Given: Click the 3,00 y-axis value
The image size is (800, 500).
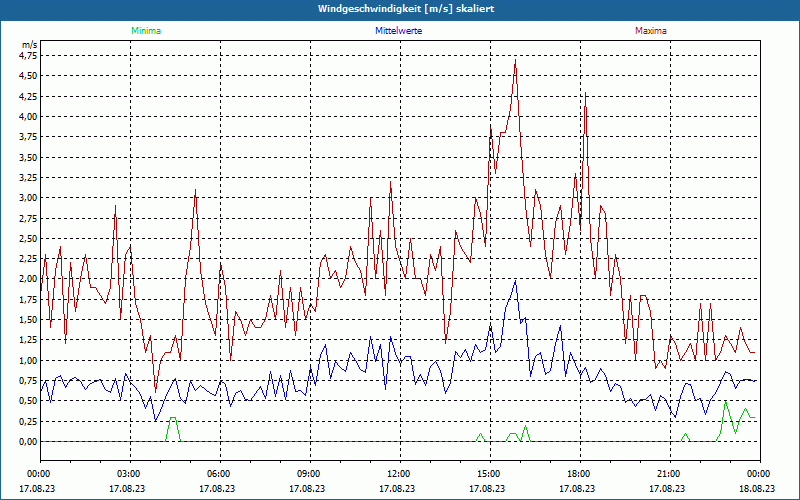Looking at the screenshot, I should (28, 198).
